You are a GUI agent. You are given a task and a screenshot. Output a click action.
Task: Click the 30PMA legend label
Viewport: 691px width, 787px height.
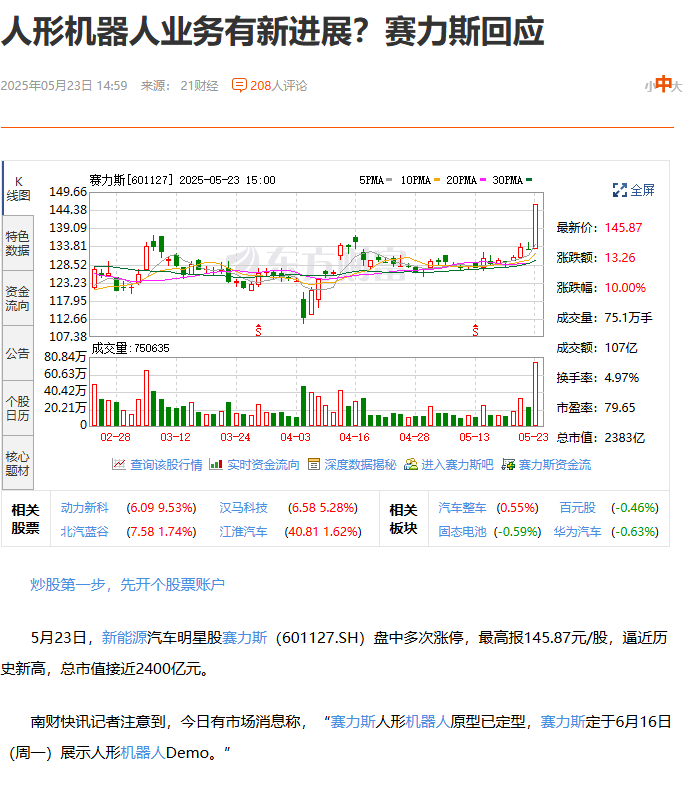pyautogui.click(x=507, y=180)
